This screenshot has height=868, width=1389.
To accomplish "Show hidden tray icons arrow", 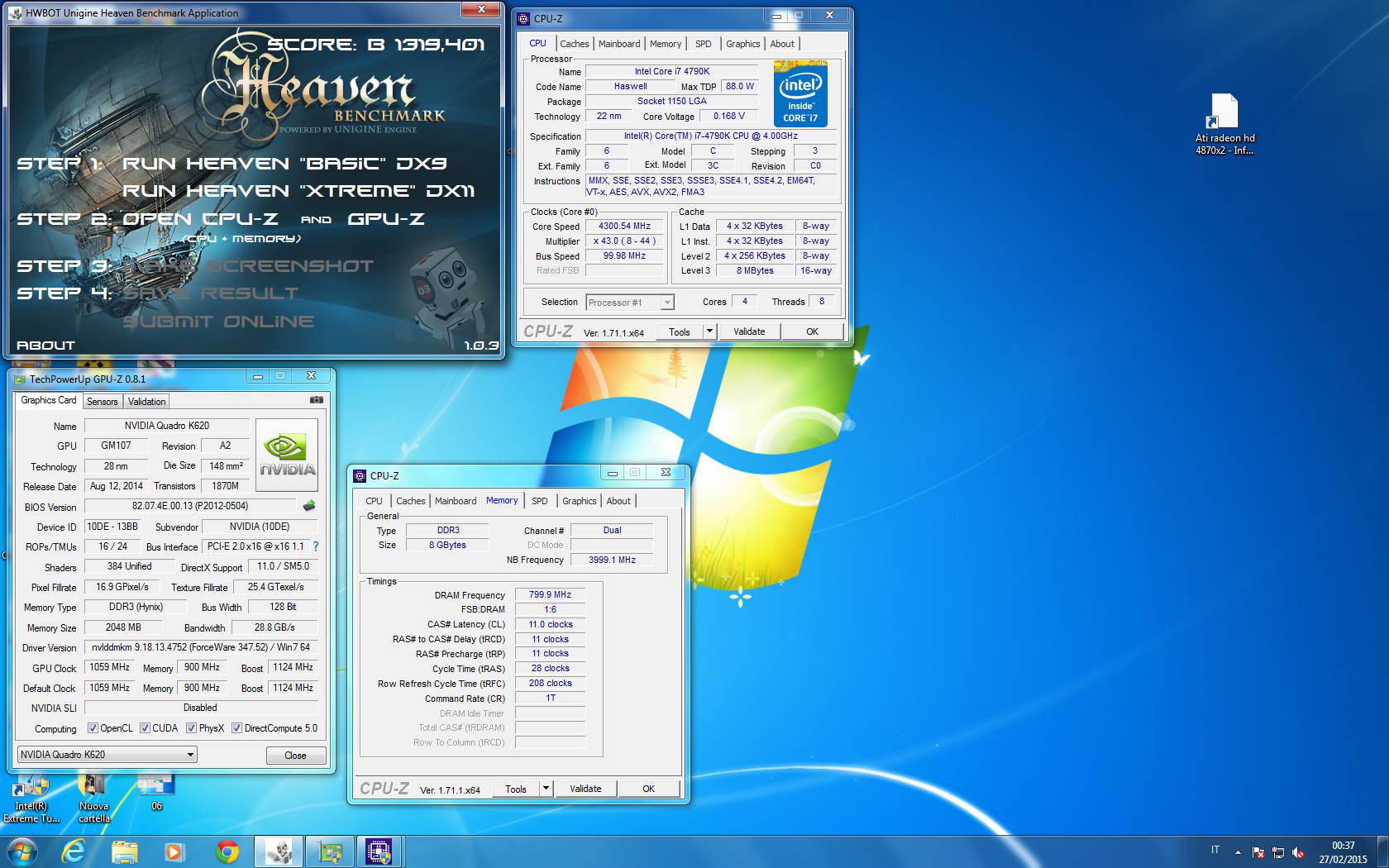I will [1238, 851].
